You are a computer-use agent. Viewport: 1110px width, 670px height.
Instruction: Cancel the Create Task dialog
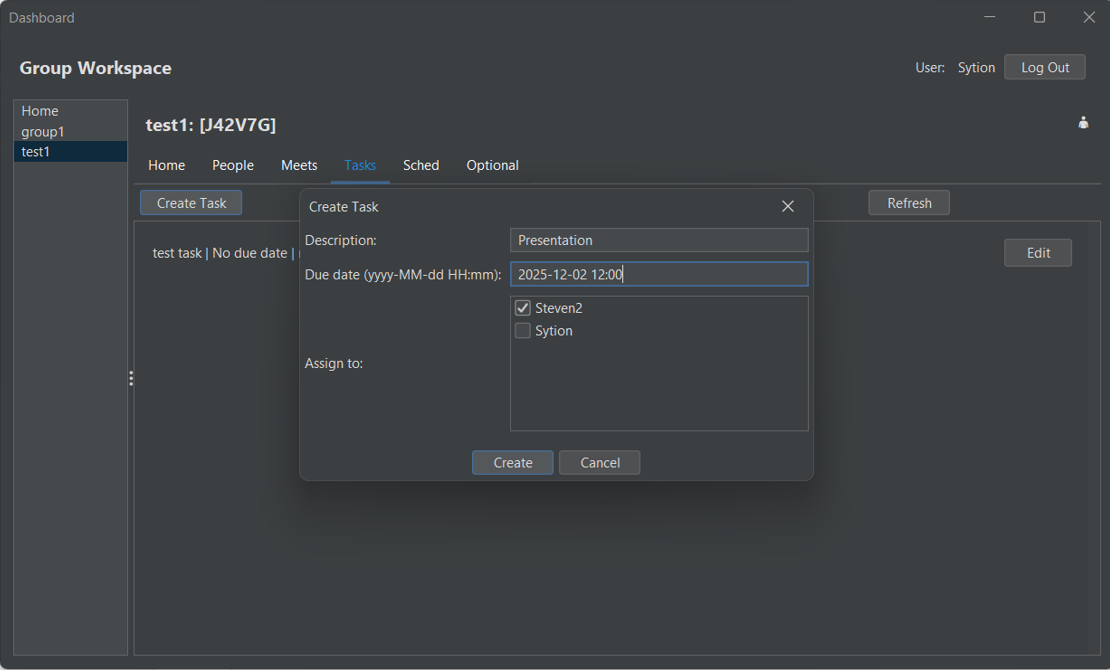600,462
